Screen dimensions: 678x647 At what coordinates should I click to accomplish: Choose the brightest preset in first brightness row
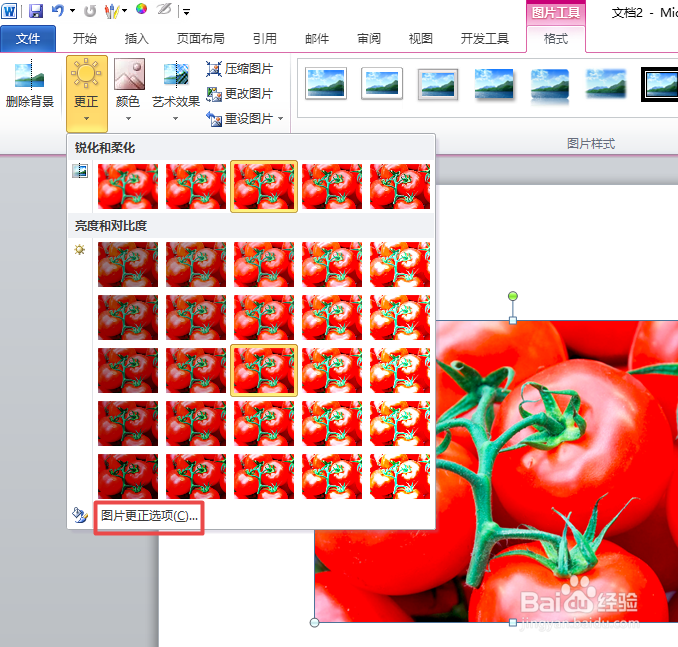(x=400, y=265)
